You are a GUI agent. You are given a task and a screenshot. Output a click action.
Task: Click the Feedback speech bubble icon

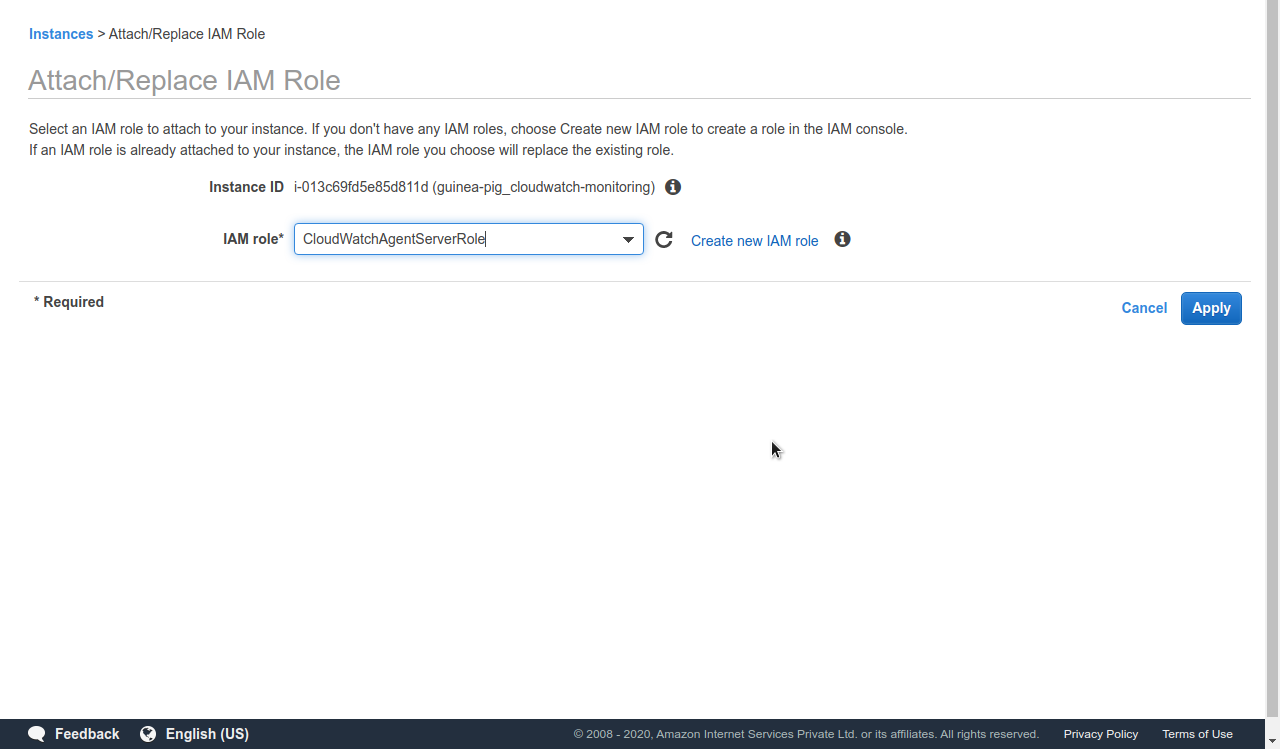coord(37,734)
